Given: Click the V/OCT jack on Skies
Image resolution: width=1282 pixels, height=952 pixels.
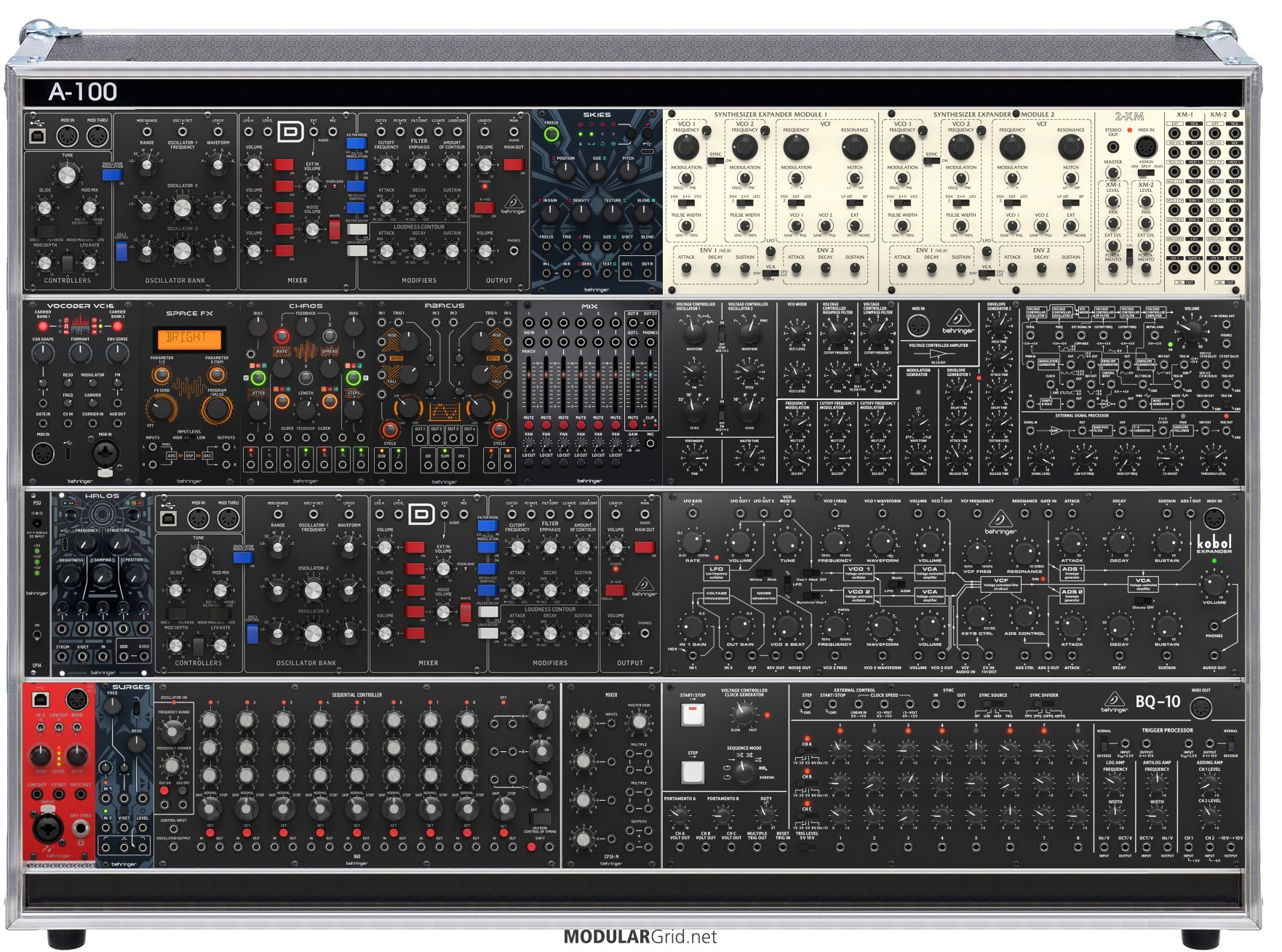Looking at the screenshot, I should coord(627,247).
